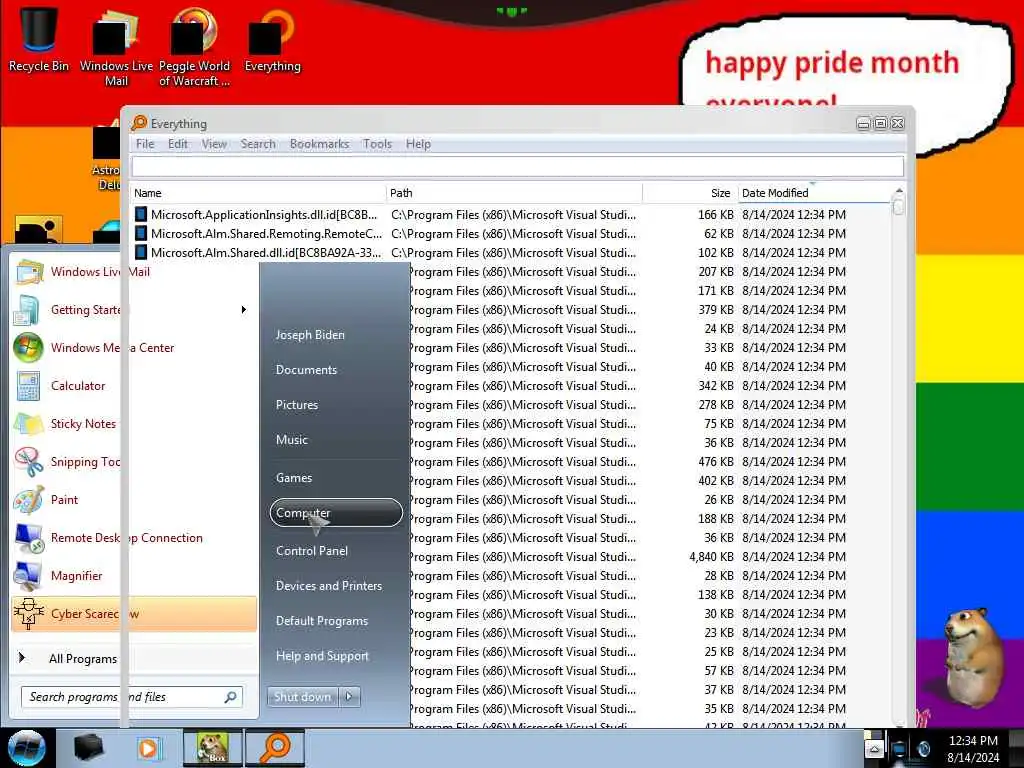Image resolution: width=1024 pixels, height=768 pixels.
Task: Open Music from Start menu
Action: (x=292, y=440)
